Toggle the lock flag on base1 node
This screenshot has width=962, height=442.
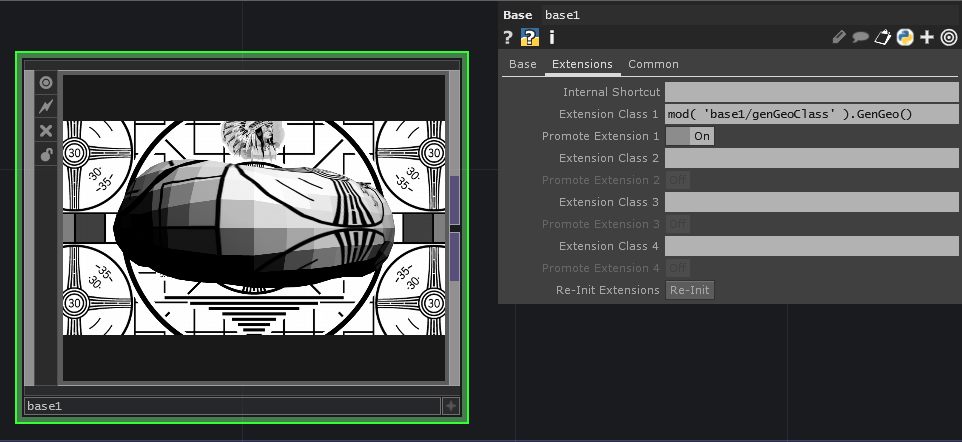coord(46,154)
